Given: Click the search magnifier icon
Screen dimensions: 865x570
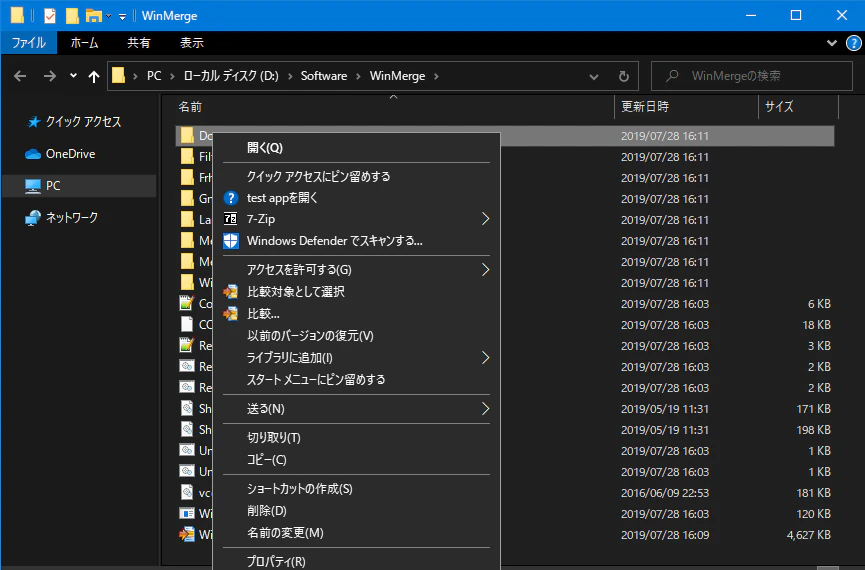Looking at the screenshot, I should click(x=672, y=76).
